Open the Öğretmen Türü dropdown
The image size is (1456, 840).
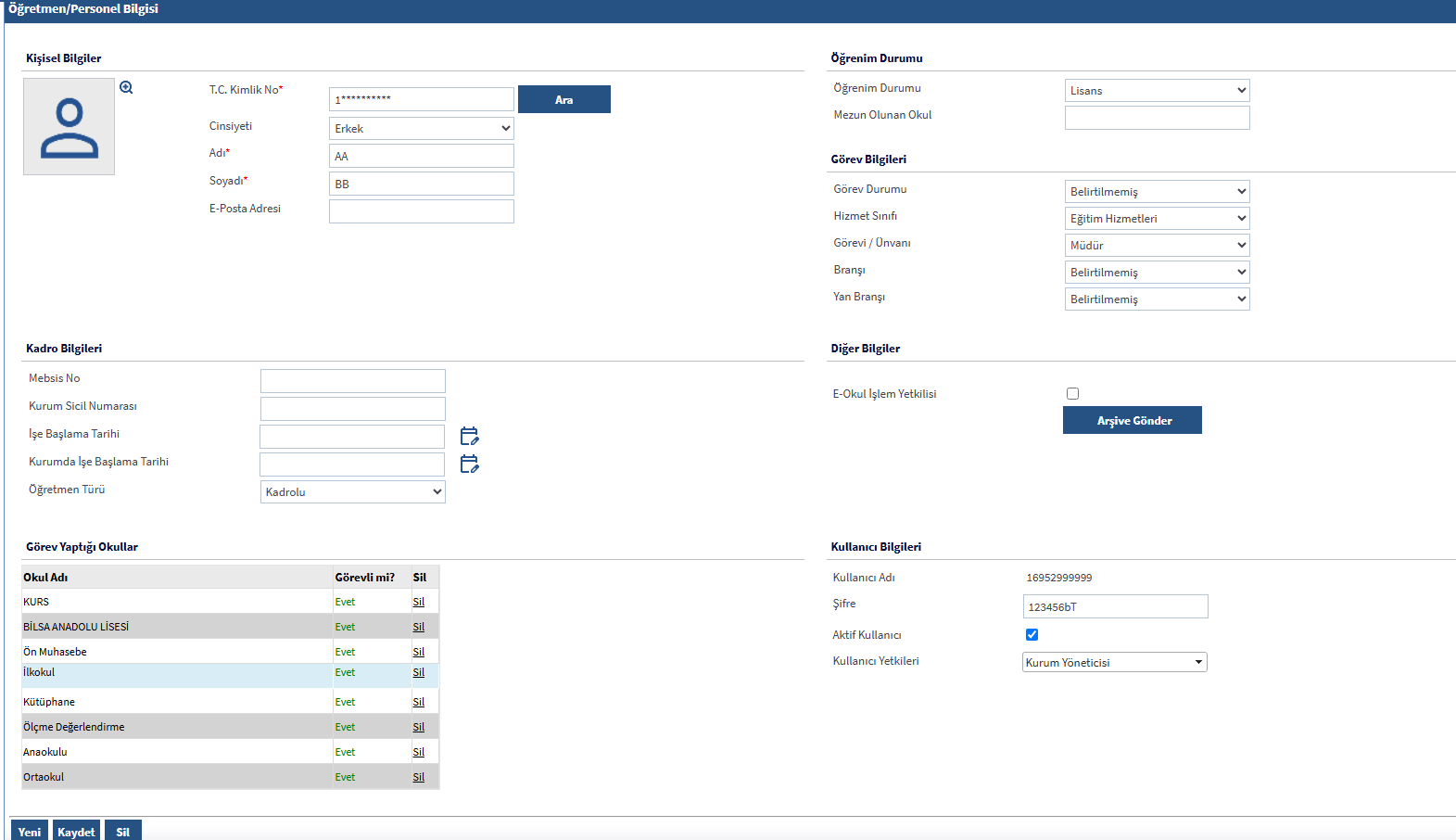point(352,491)
